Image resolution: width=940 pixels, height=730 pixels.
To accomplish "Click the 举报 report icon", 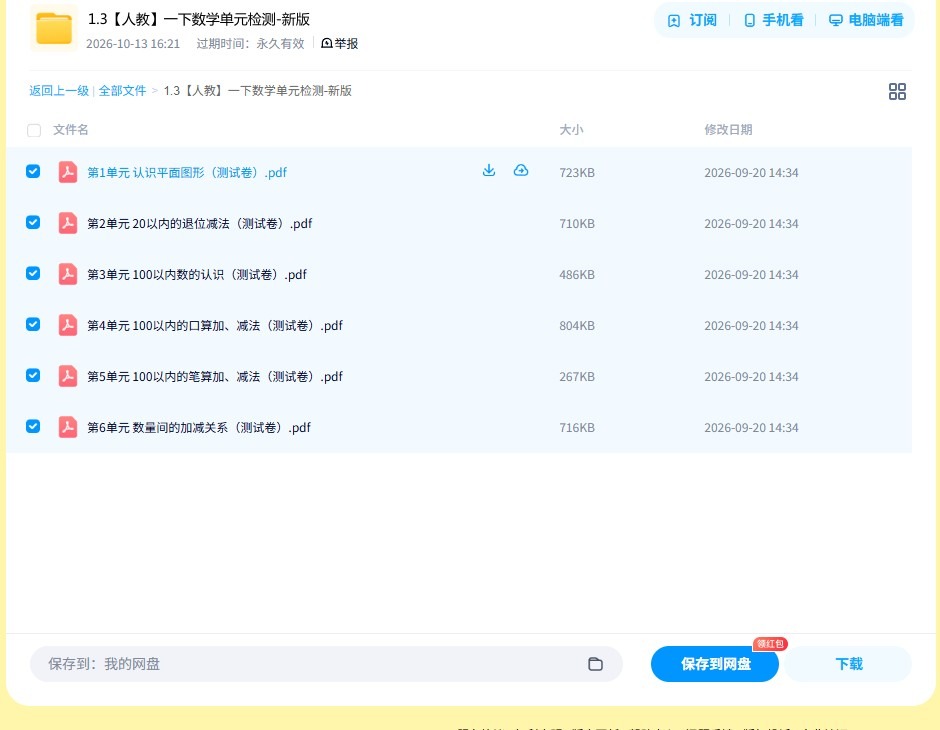I will [x=327, y=43].
